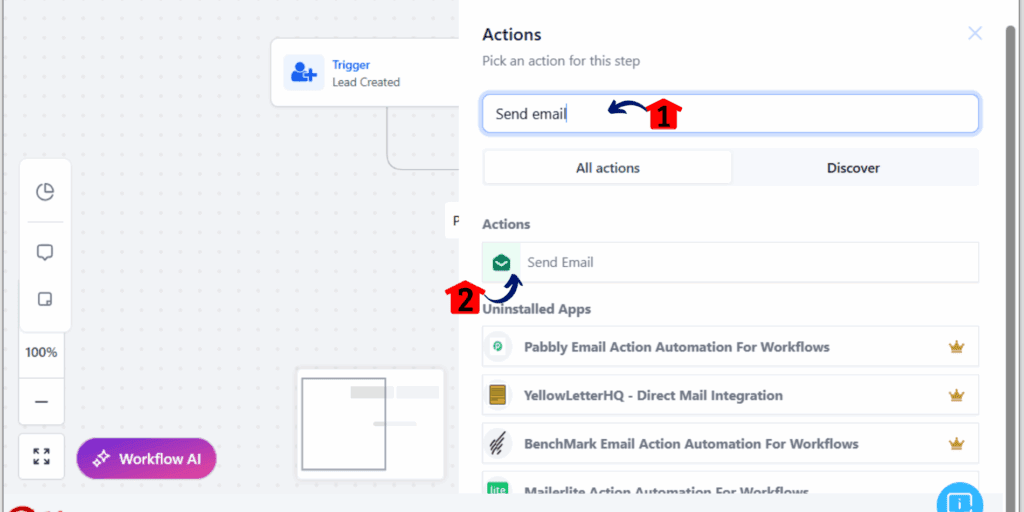Zoom out with the minus button
This screenshot has height=512, width=1024.
coord(42,402)
